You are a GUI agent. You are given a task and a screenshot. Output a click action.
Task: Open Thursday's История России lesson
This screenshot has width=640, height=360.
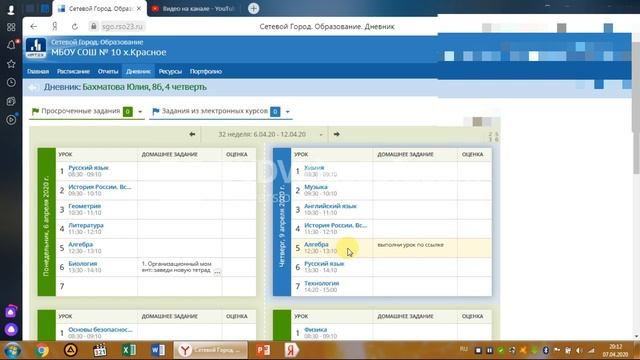pos(336,225)
